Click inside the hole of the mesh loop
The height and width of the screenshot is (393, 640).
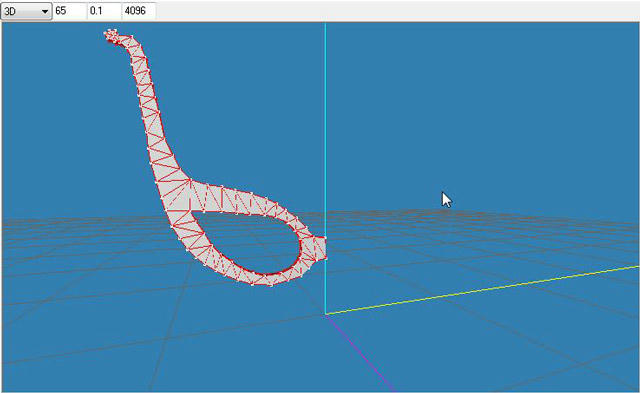(x=253, y=241)
